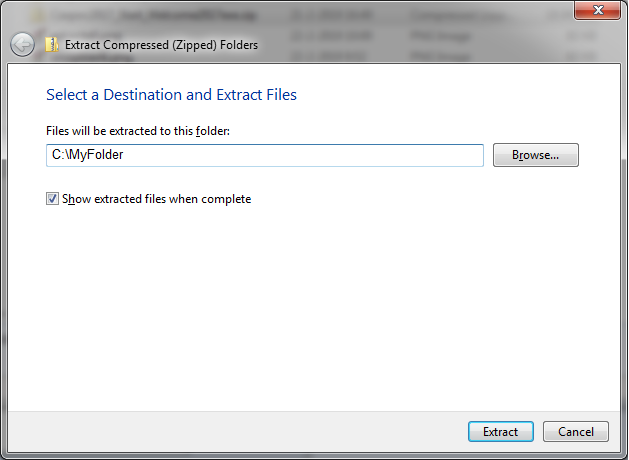Image resolution: width=629 pixels, height=460 pixels.
Task: Click inside the destination folder path field
Action: [x=265, y=155]
